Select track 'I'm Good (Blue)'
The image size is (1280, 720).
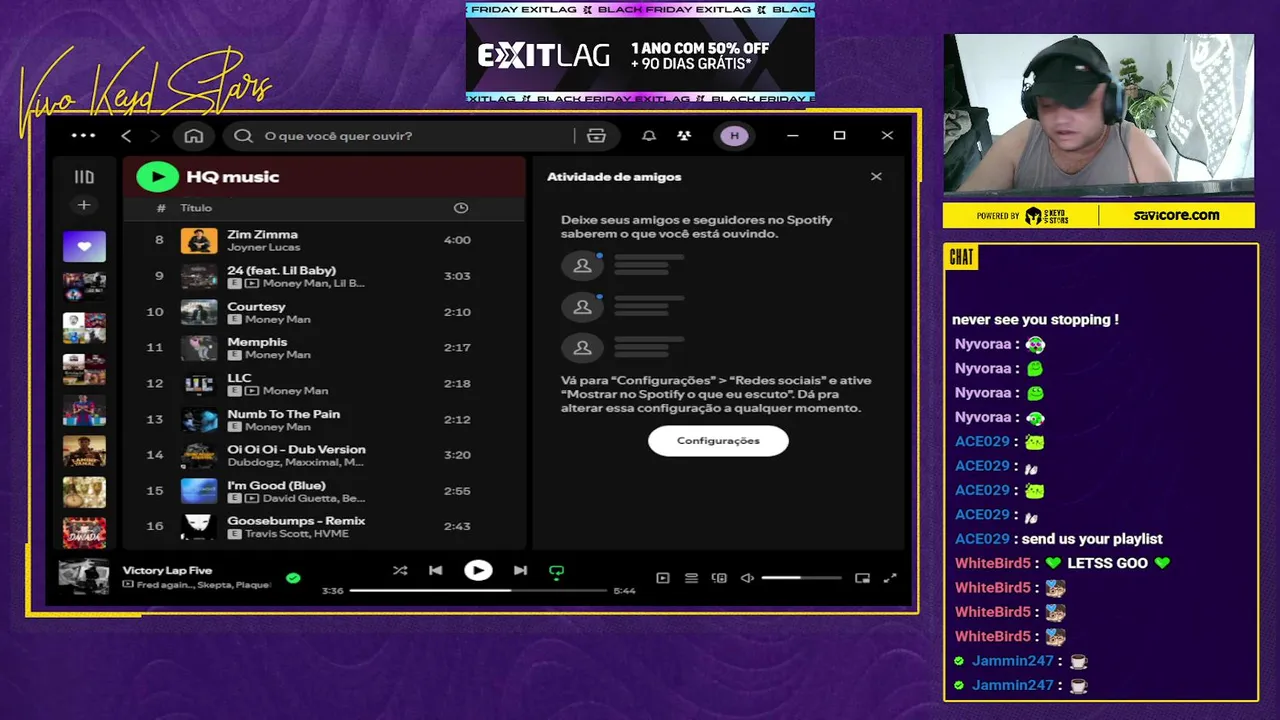point(325,491)
